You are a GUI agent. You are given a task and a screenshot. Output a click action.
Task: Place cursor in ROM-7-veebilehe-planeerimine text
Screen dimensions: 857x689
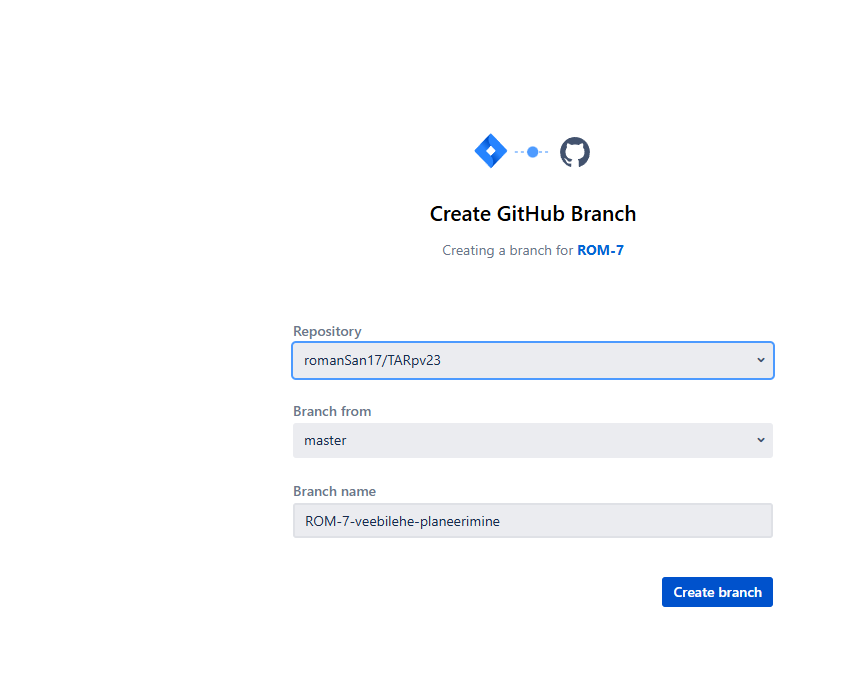tap(402, 521)
